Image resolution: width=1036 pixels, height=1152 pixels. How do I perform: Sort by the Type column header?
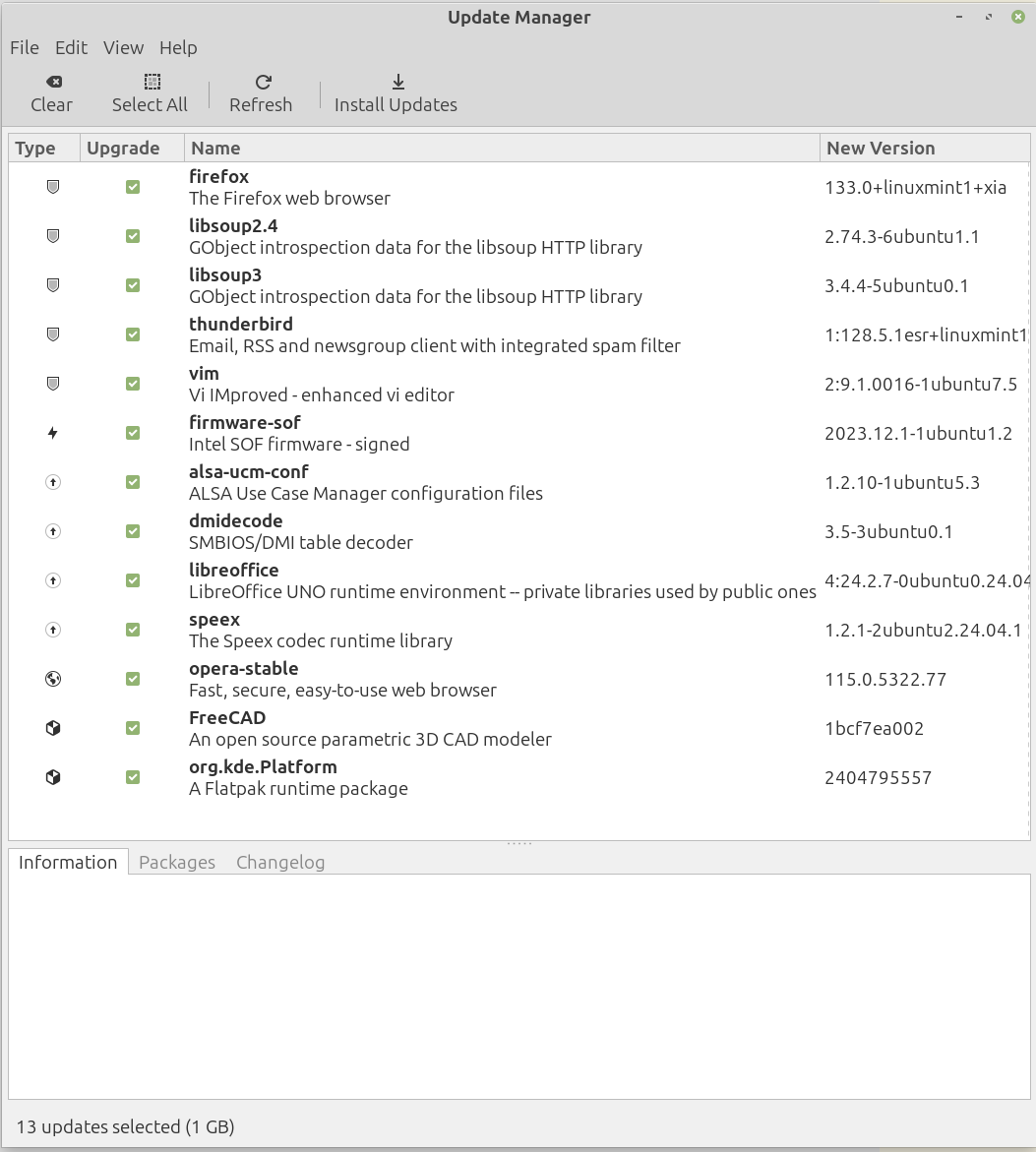(44, 148)
